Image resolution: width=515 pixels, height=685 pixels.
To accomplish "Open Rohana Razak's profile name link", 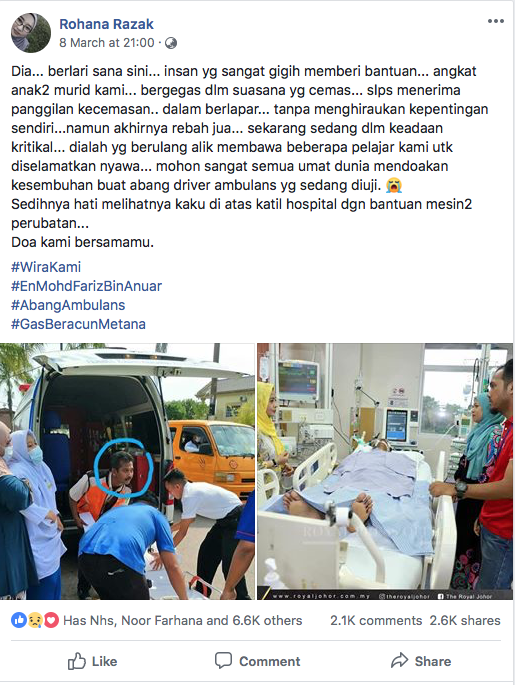I will coord(106,24).
